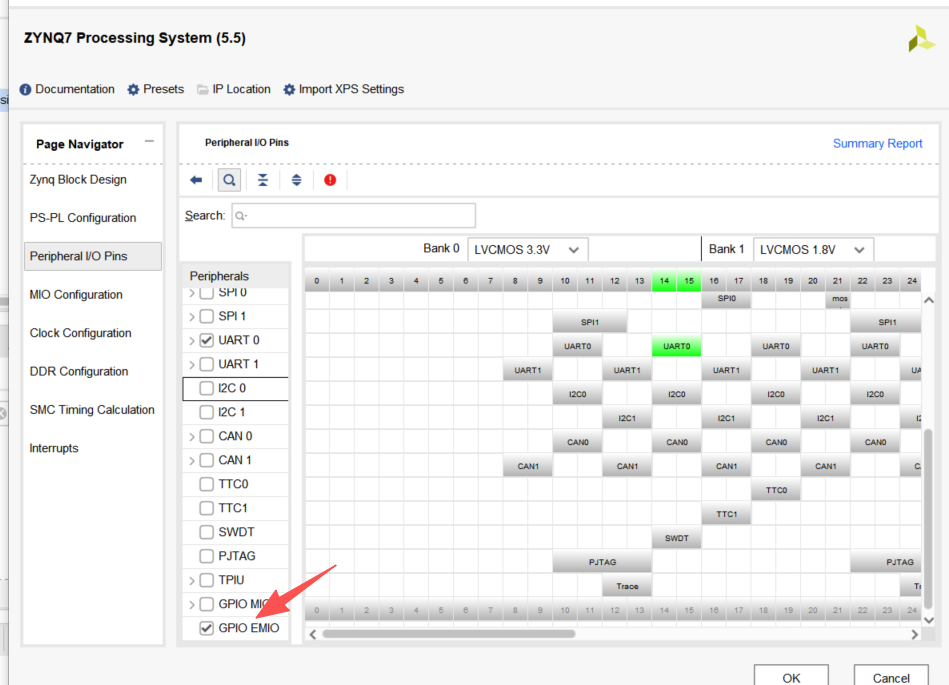Click the vertical scrollbar thumb
Image resolution: width=949 pixels, height=685 pixels.
tap(928, 519)
